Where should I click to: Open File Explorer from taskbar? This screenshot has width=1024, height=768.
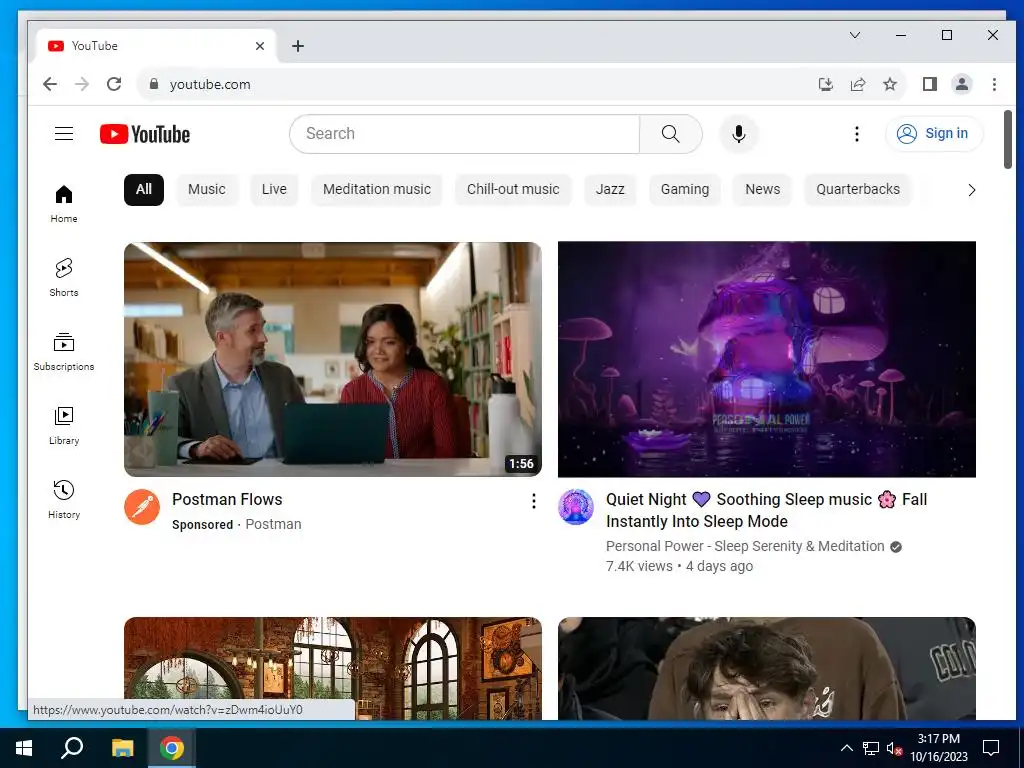(x=122, y=748)
